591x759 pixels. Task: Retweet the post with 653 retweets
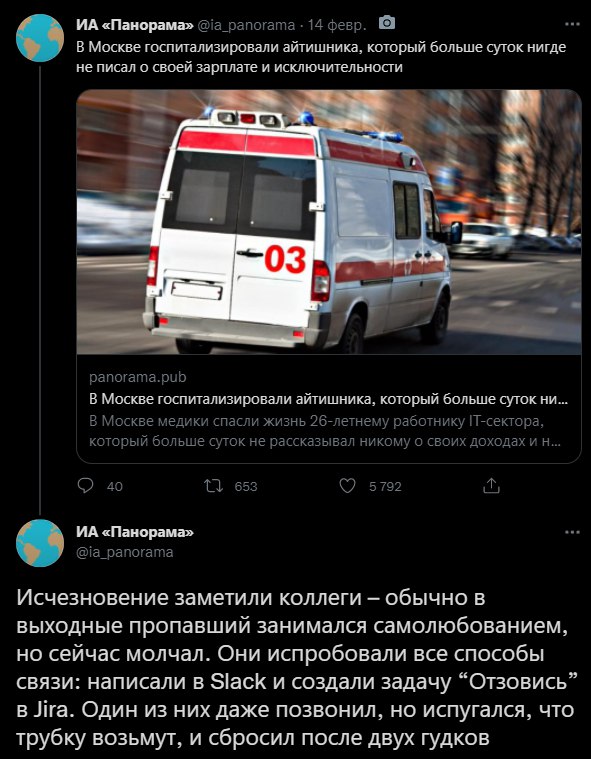[213, 486]
